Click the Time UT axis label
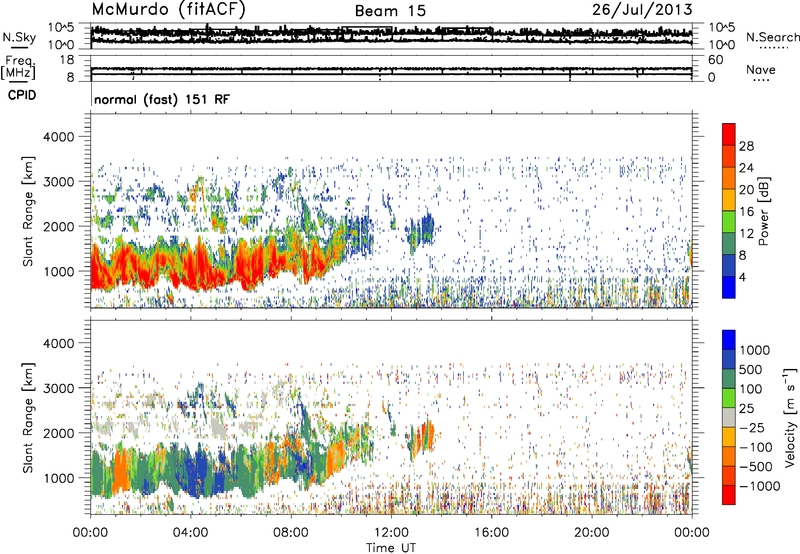 [x=391, y=548]
